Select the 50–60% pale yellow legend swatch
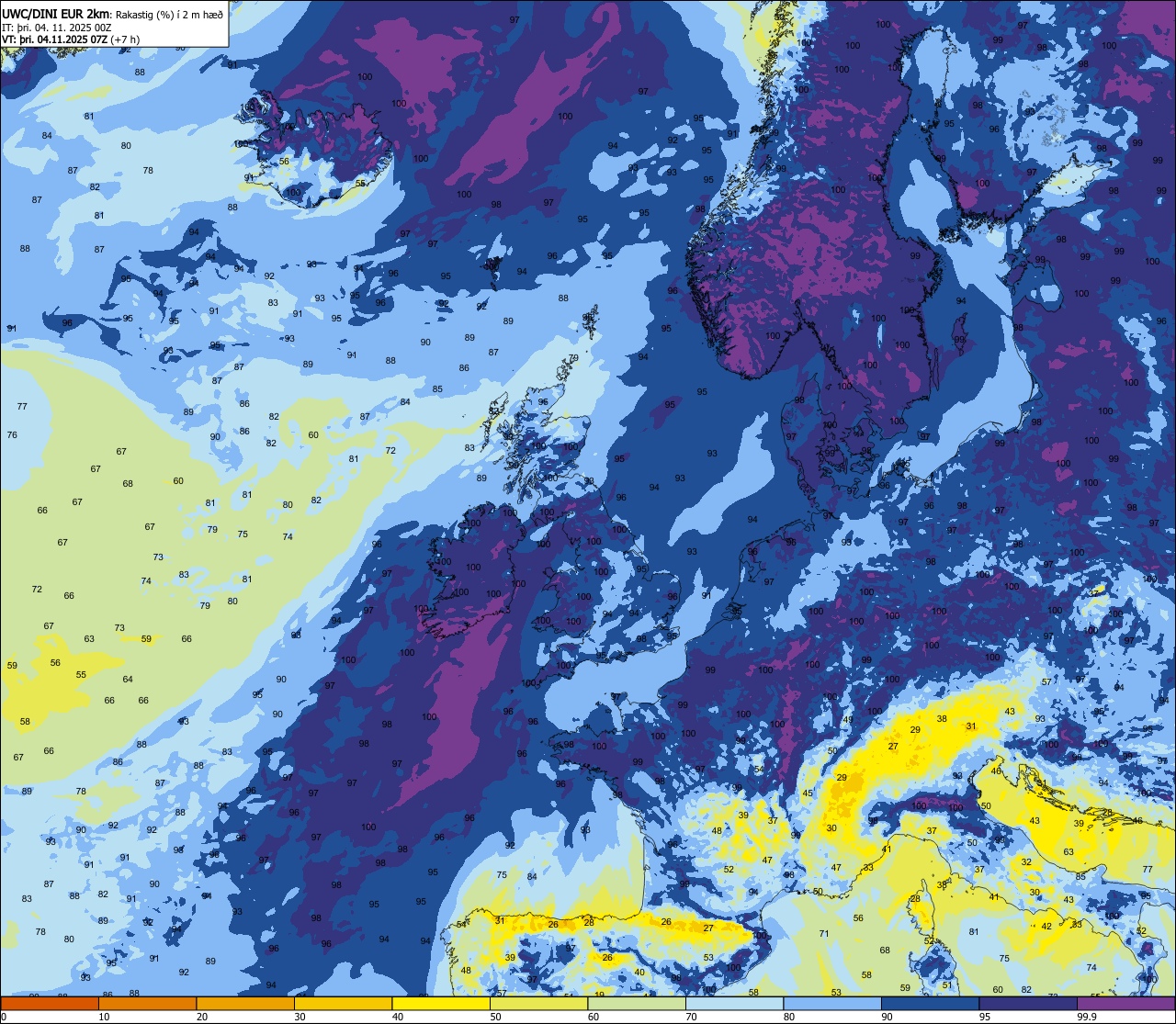 click(539, 1004)
